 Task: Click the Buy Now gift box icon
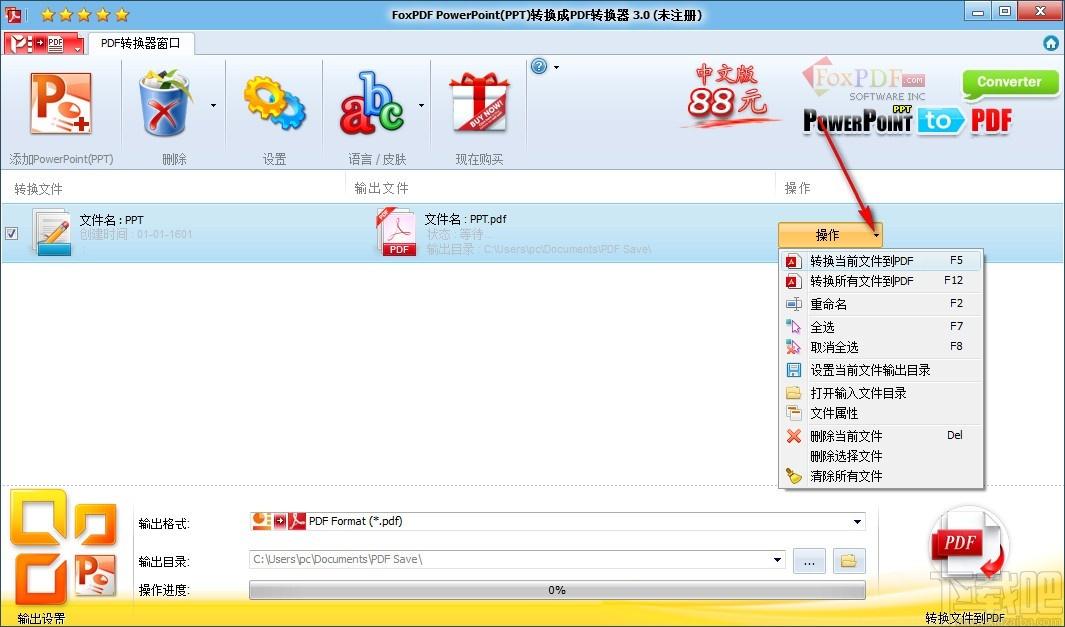tap(479, 103)
